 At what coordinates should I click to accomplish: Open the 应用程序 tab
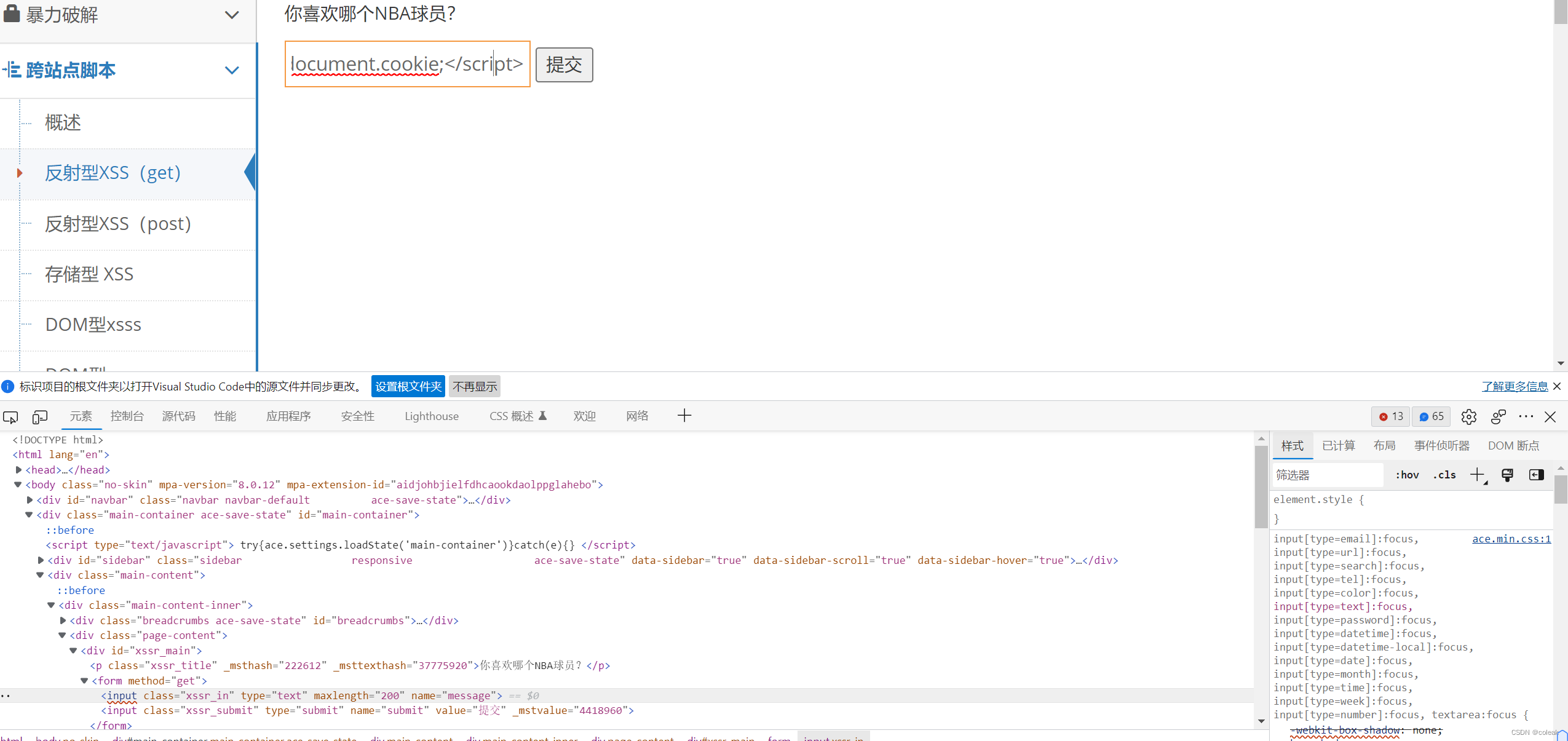[288, 416]
